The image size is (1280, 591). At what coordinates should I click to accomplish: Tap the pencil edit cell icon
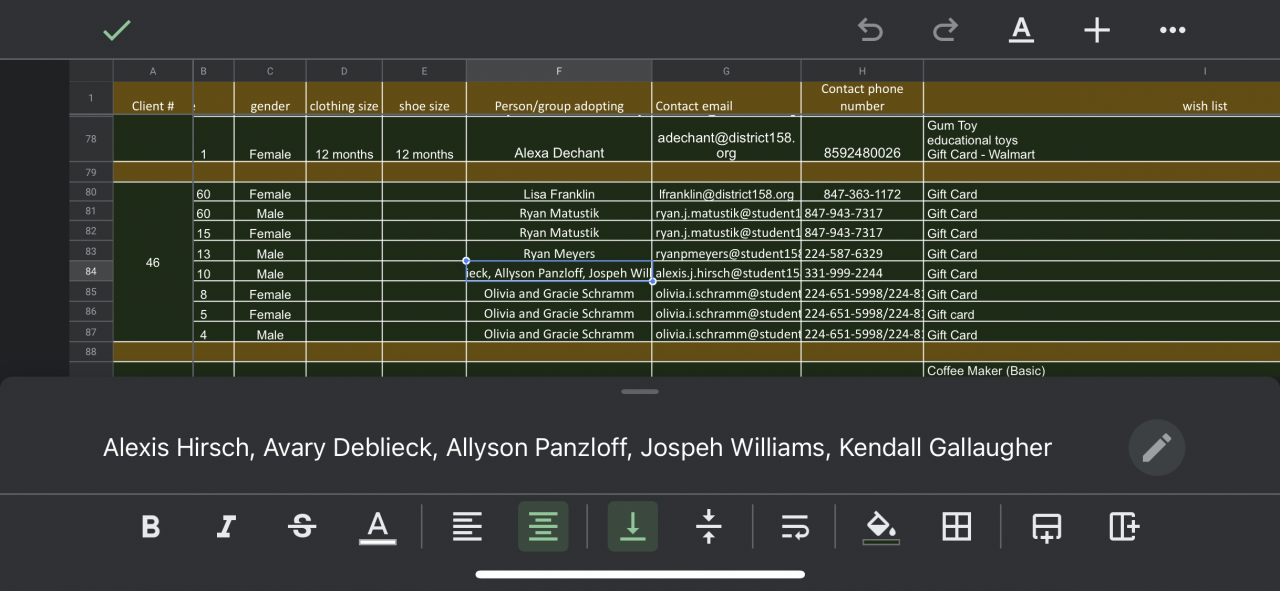click(1156, 447)
